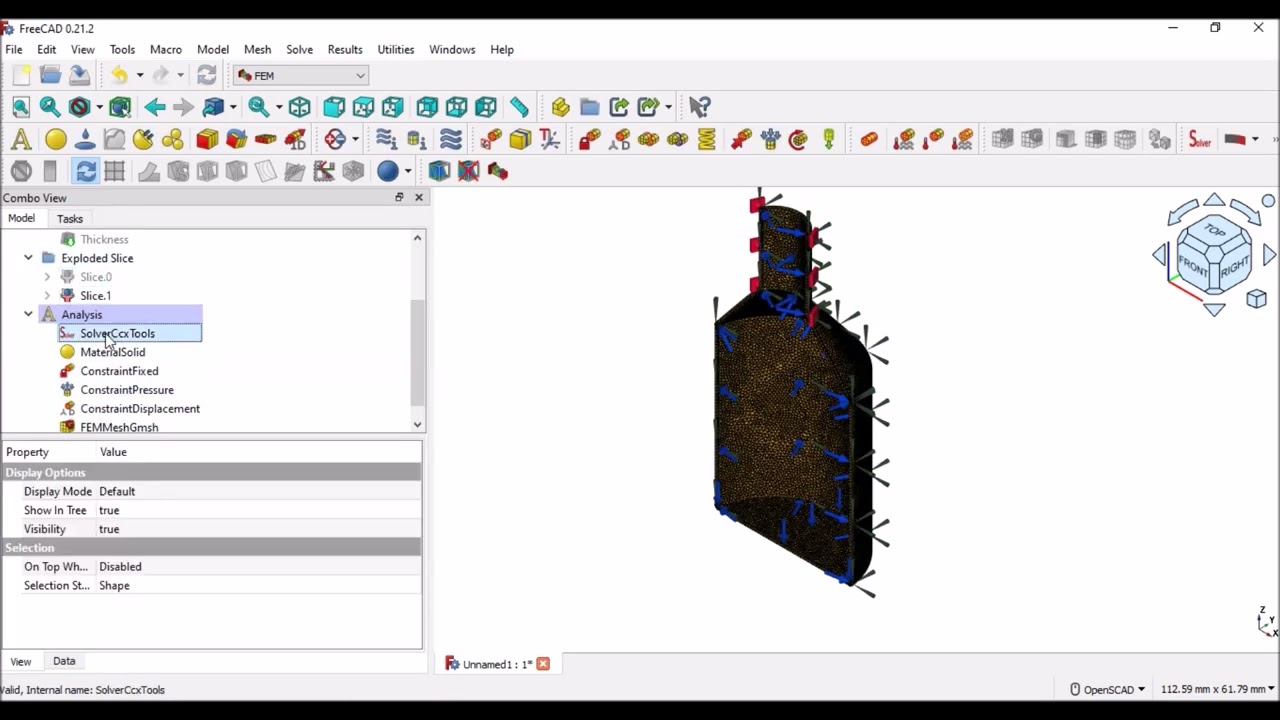Click the Display Mode Default value
This screenshot has height=720, width=1280.
(259, 491)
